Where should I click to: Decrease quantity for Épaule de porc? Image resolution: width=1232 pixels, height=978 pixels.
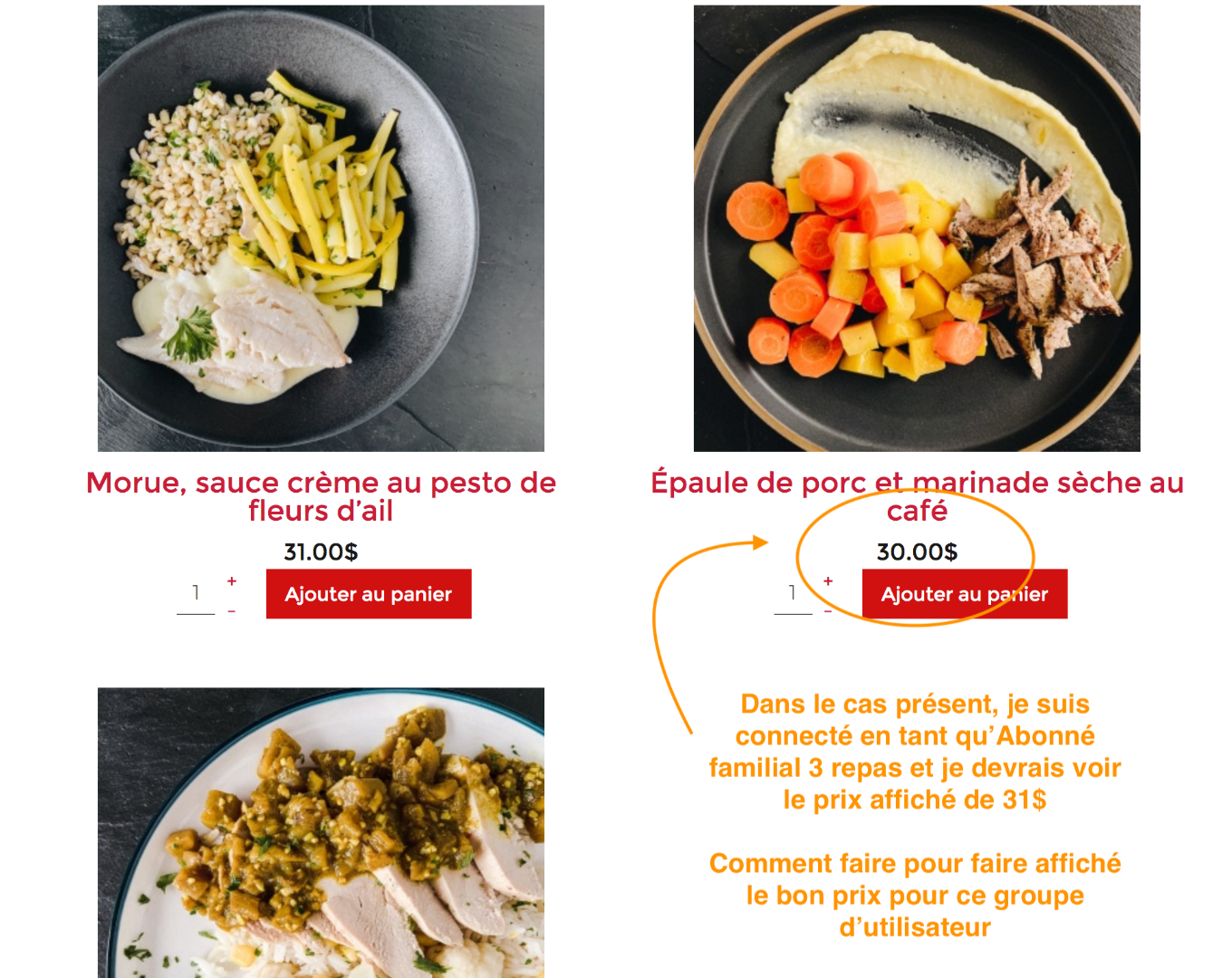click(x=828, y=611)
